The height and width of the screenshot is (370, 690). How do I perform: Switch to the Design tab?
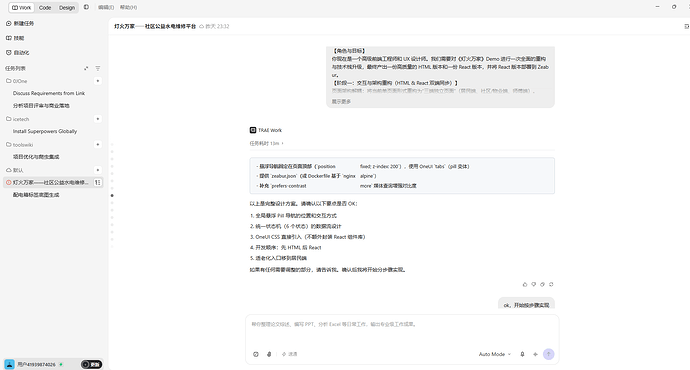(67, 7)
